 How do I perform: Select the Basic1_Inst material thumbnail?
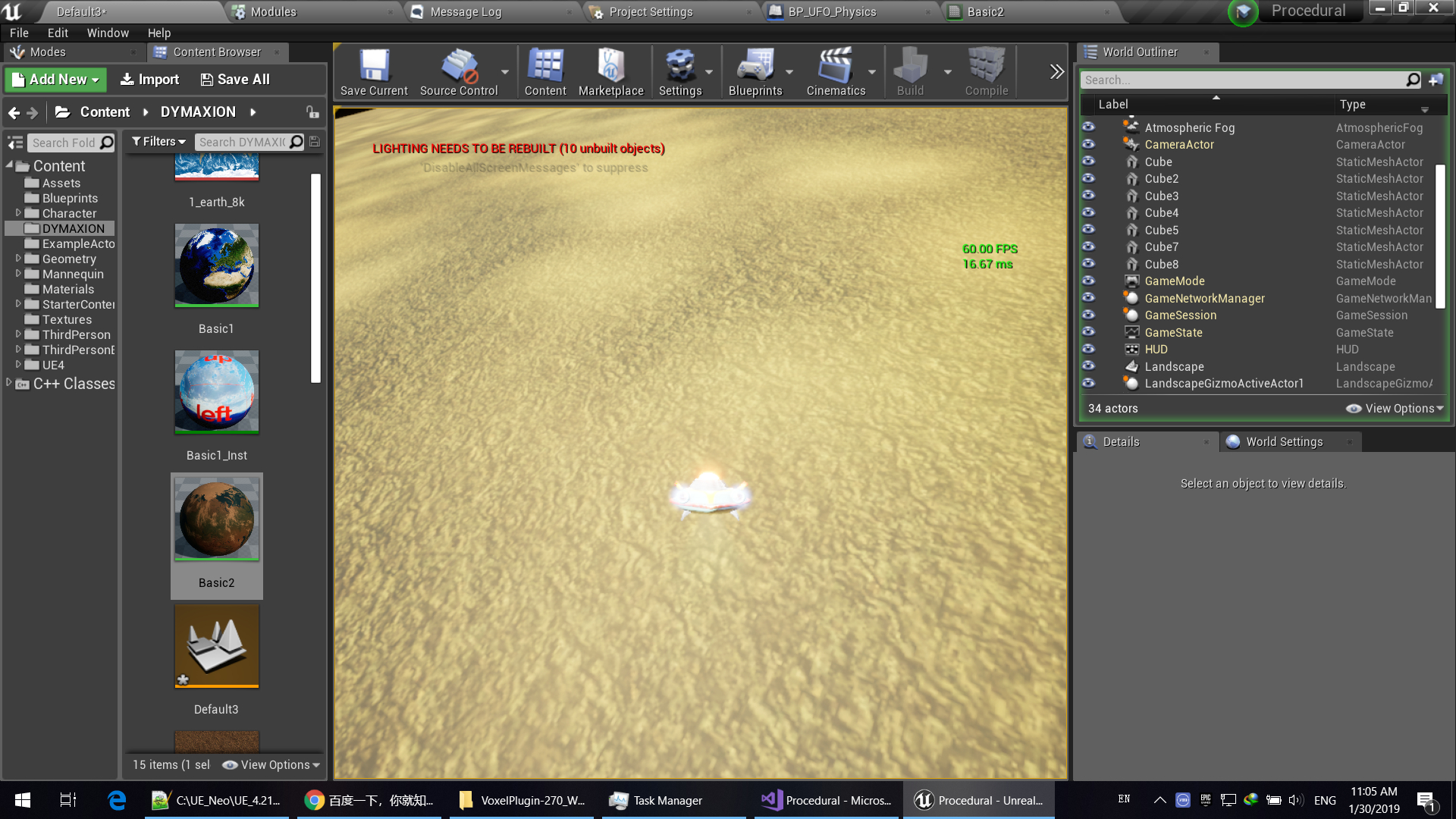(216, 392)
